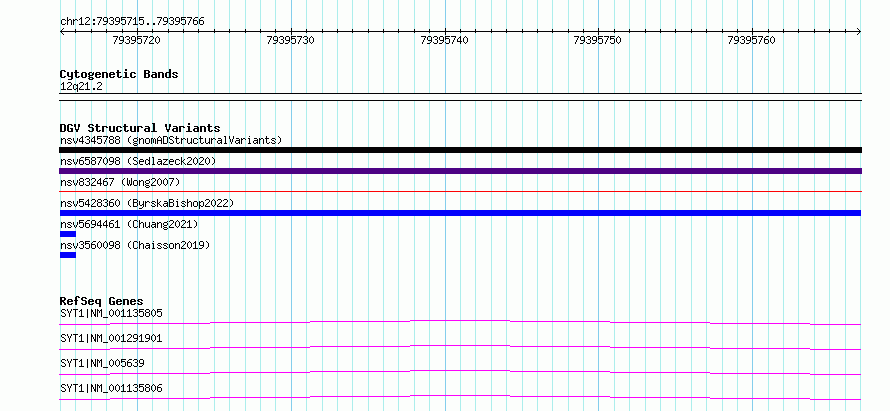Open variant nsv5694461 (Chuang2021) label

tap(129, 224)
